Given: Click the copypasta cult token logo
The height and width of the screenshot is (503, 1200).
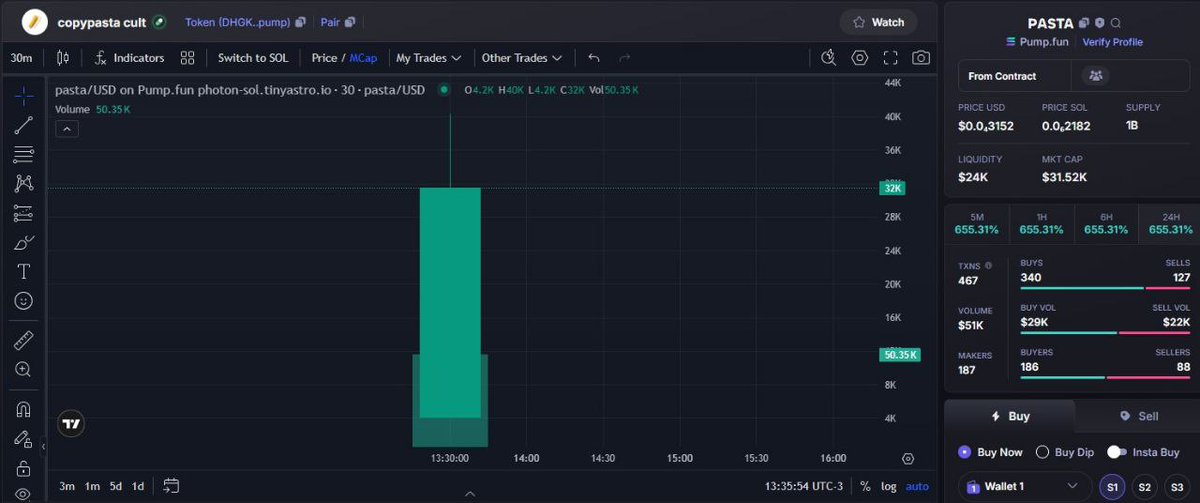Looking at the screenshot, I should [x=35, y=21].
